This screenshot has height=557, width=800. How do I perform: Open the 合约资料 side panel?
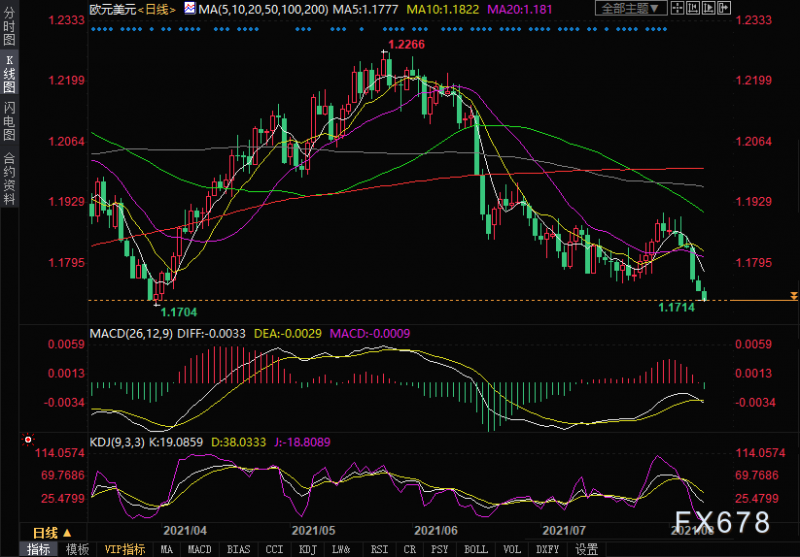point(9,178)
